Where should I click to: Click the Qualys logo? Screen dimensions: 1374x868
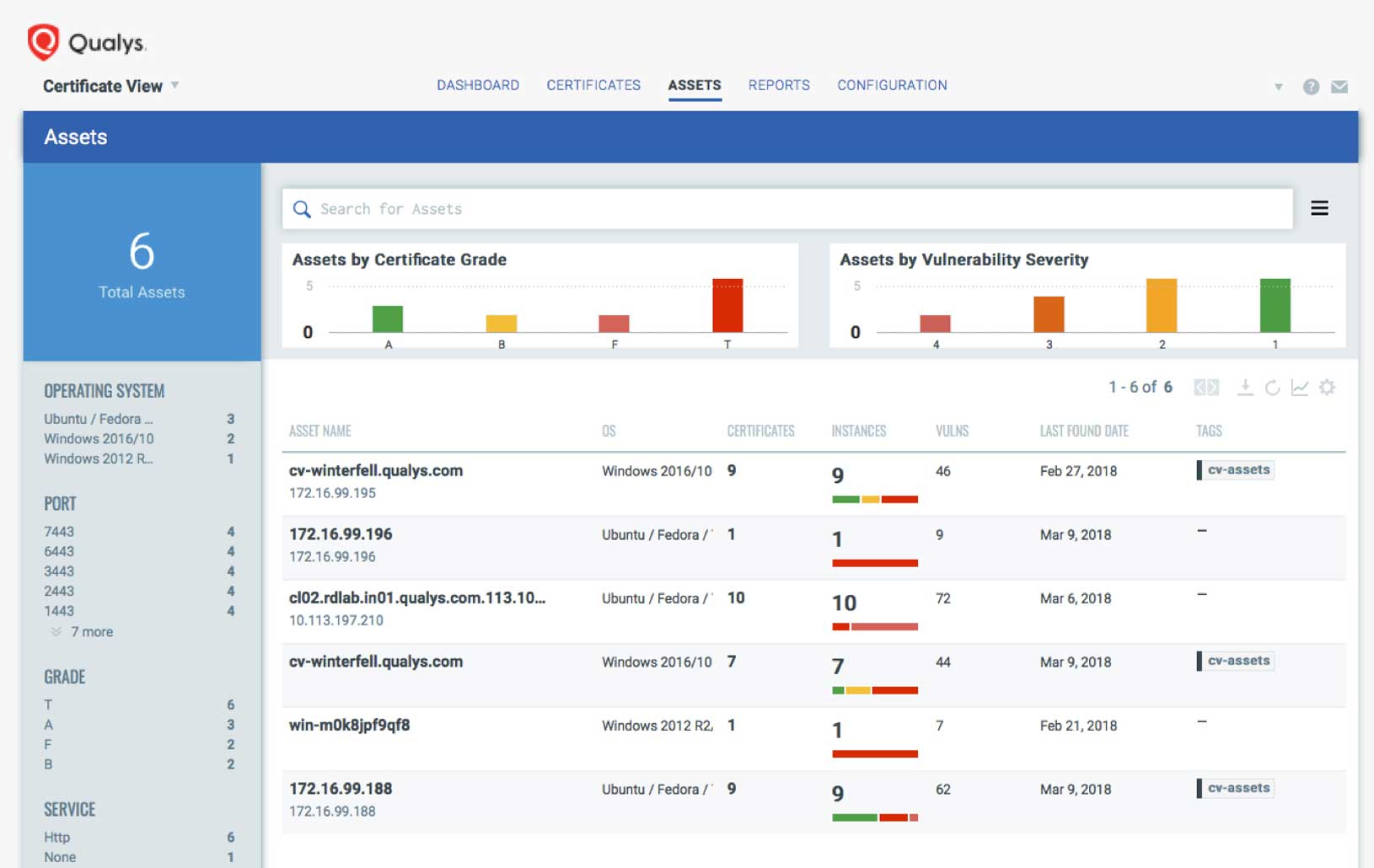(x=87, y=42)
